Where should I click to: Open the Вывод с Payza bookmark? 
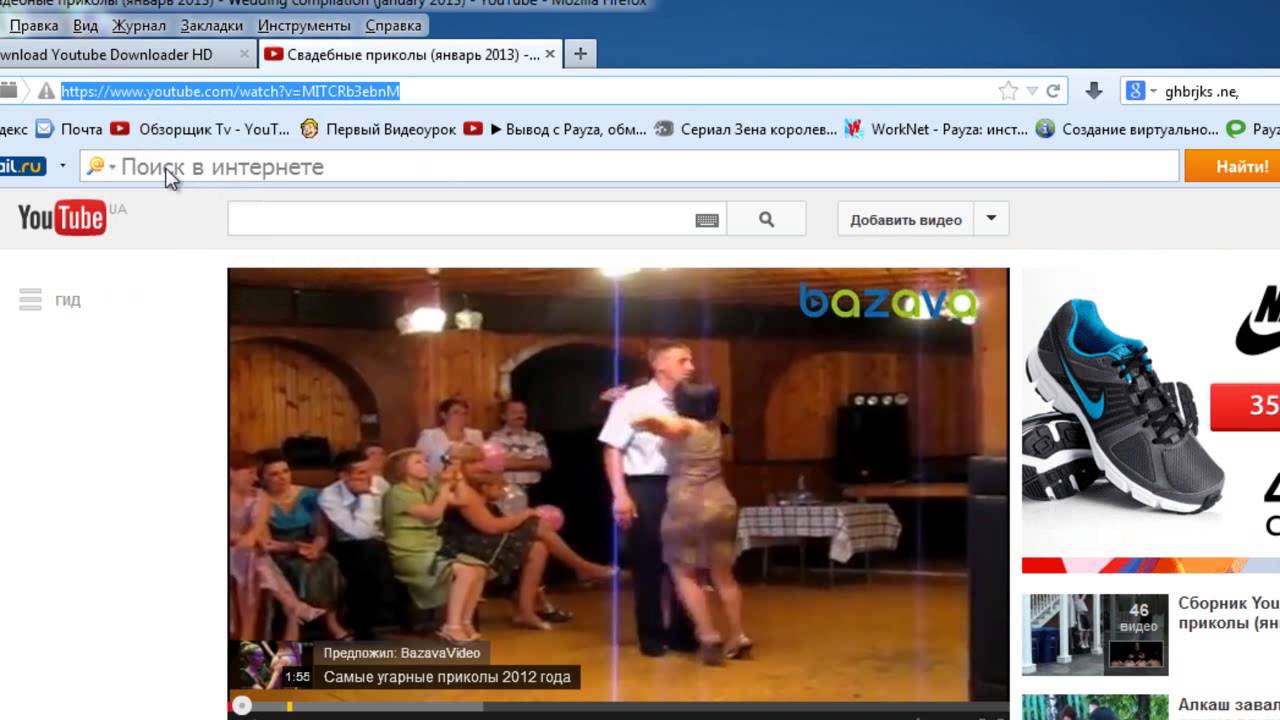555,129
